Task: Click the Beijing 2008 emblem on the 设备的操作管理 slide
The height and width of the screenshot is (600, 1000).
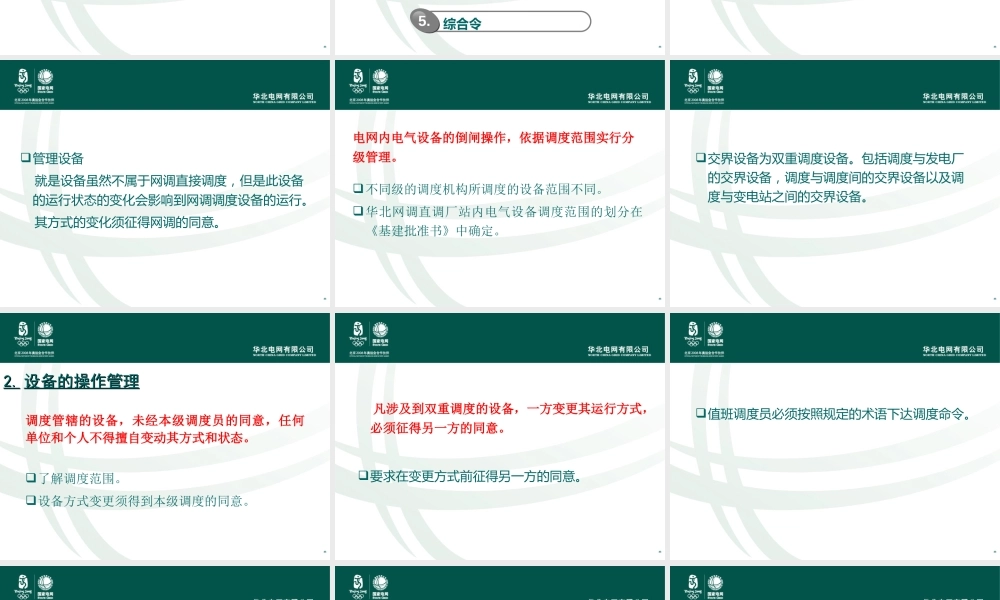Action: (23, 334)
